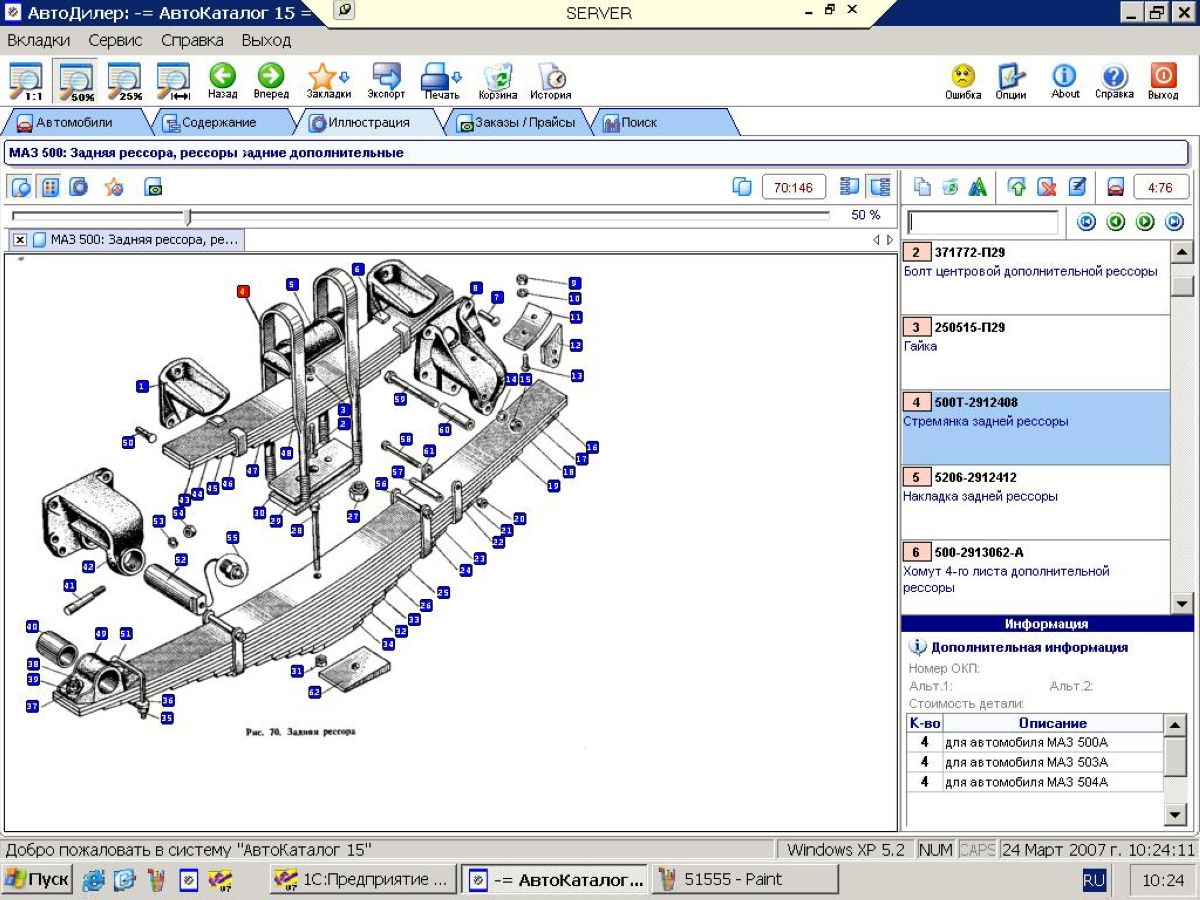The height and width of the screenshot is (900, 1200).
Task: Open Справка help icon
Action: 1114,81
